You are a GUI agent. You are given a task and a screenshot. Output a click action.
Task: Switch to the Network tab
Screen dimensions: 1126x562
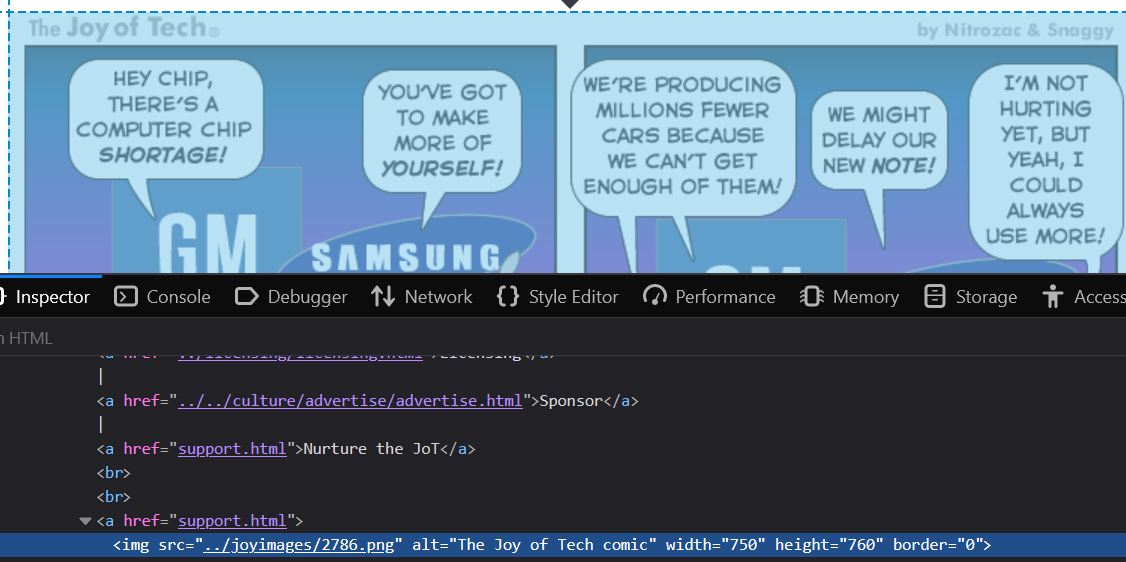click(x=421, y=296)
